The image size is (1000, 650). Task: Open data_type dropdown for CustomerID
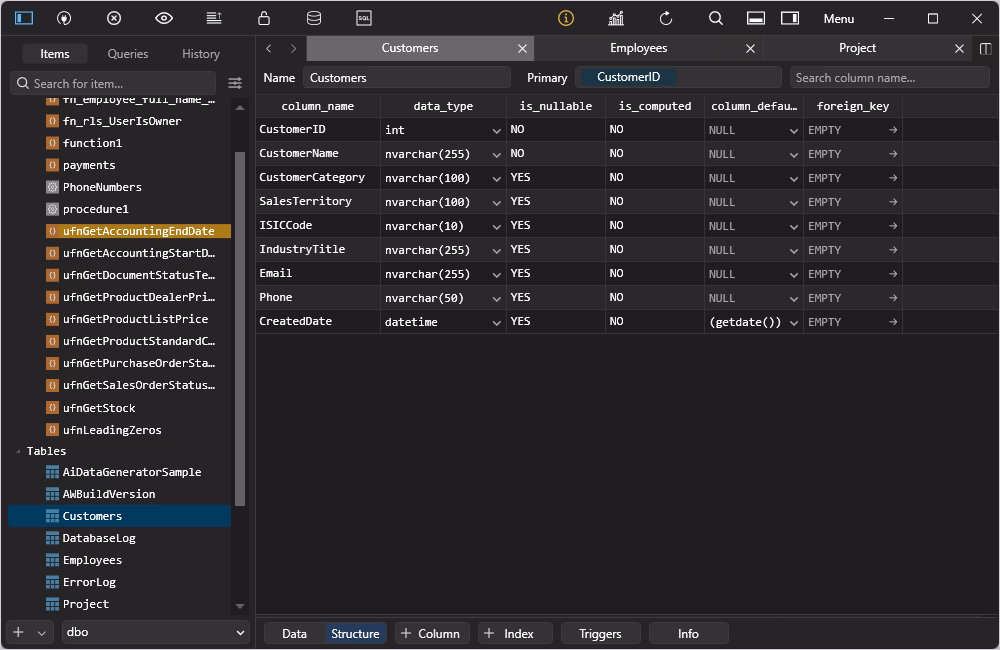click(x=496, y=131)
